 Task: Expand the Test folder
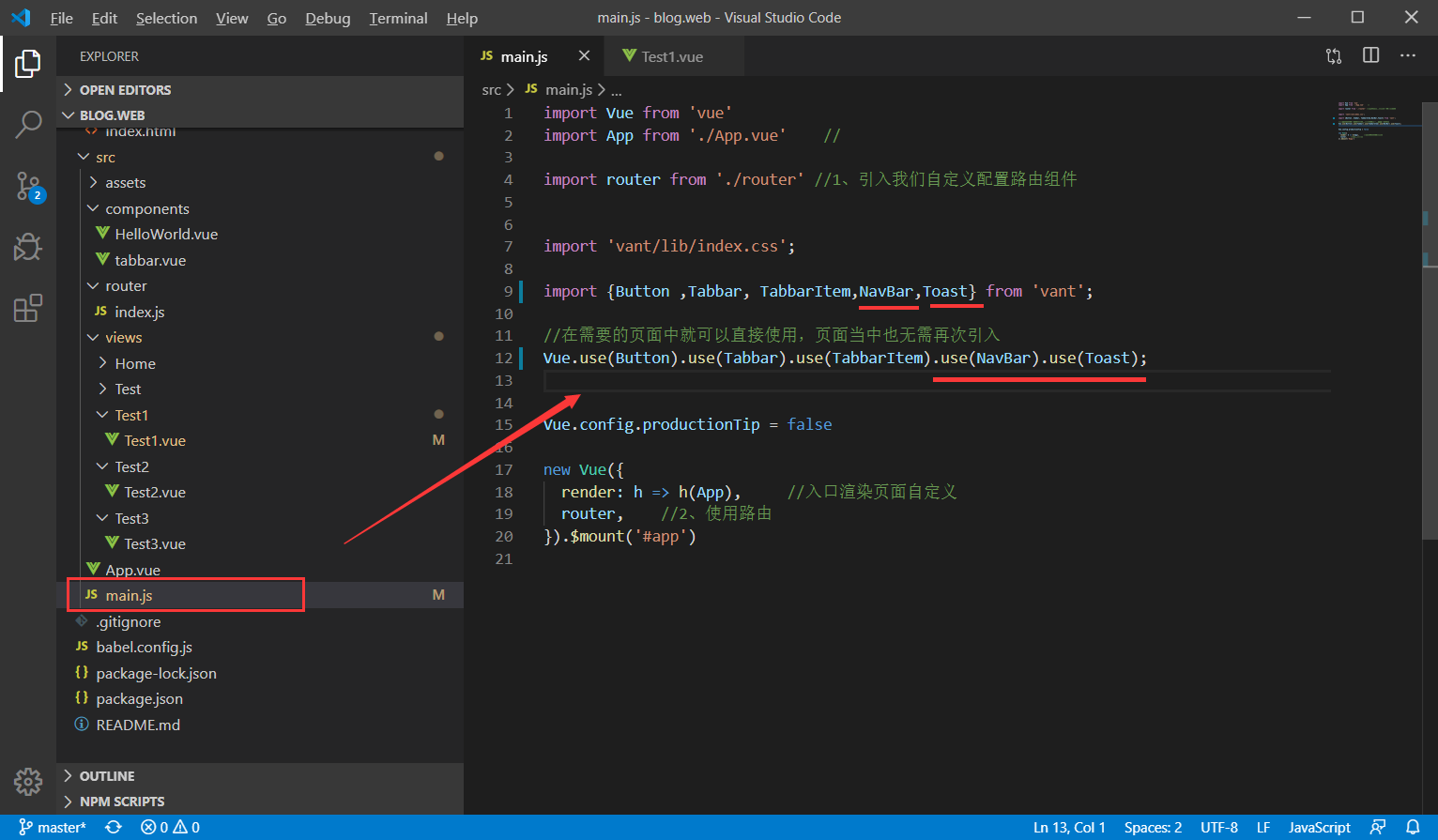pos(260,389)
